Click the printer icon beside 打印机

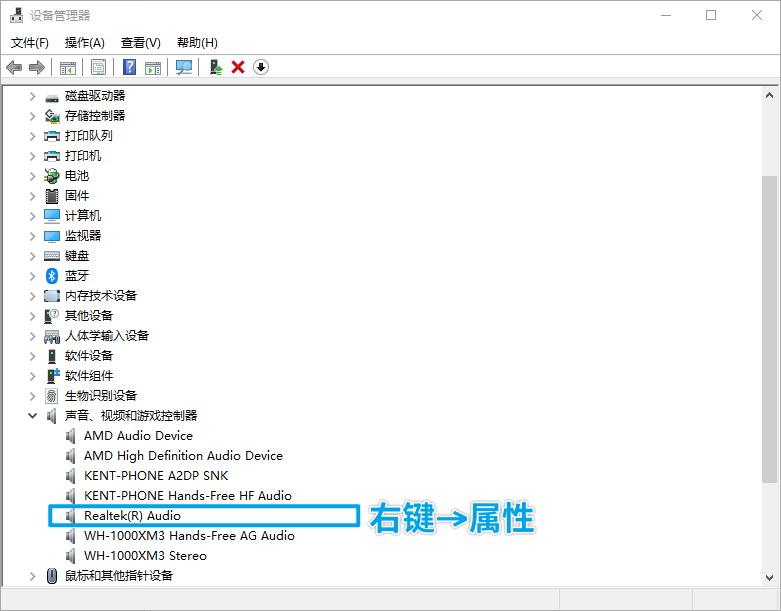(52, 156)
